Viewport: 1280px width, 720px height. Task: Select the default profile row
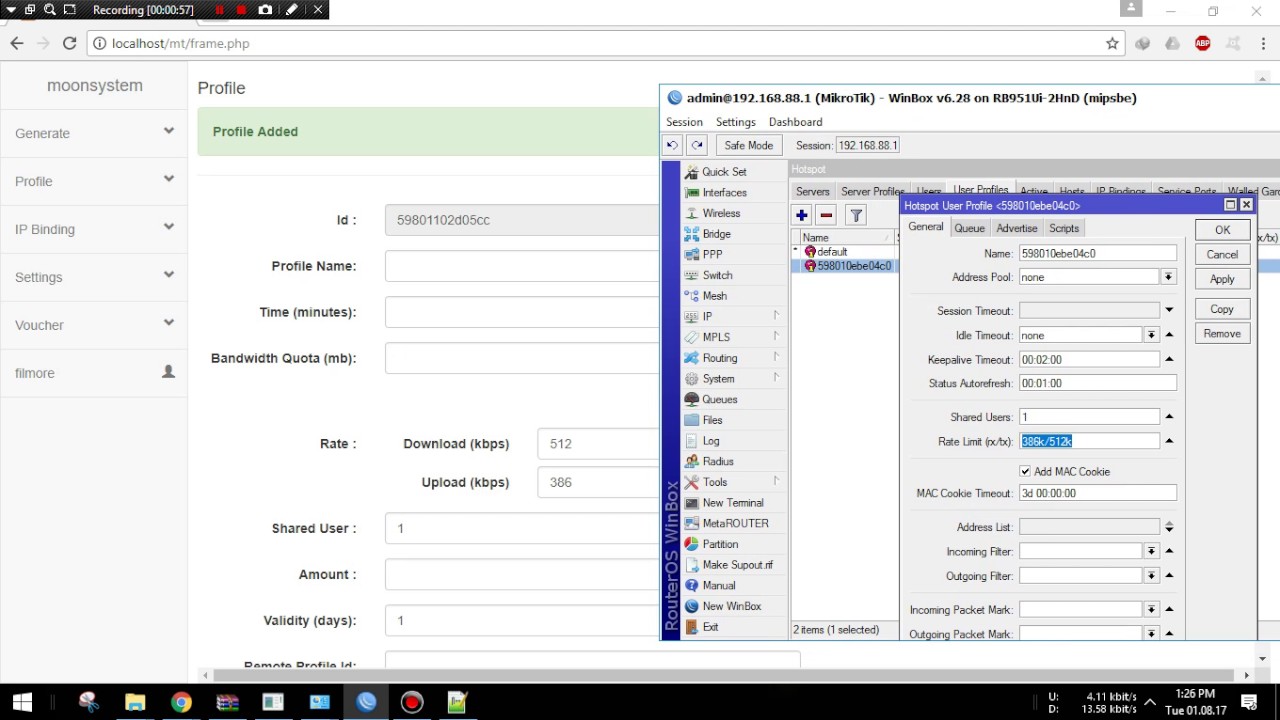tap(845, 252)
